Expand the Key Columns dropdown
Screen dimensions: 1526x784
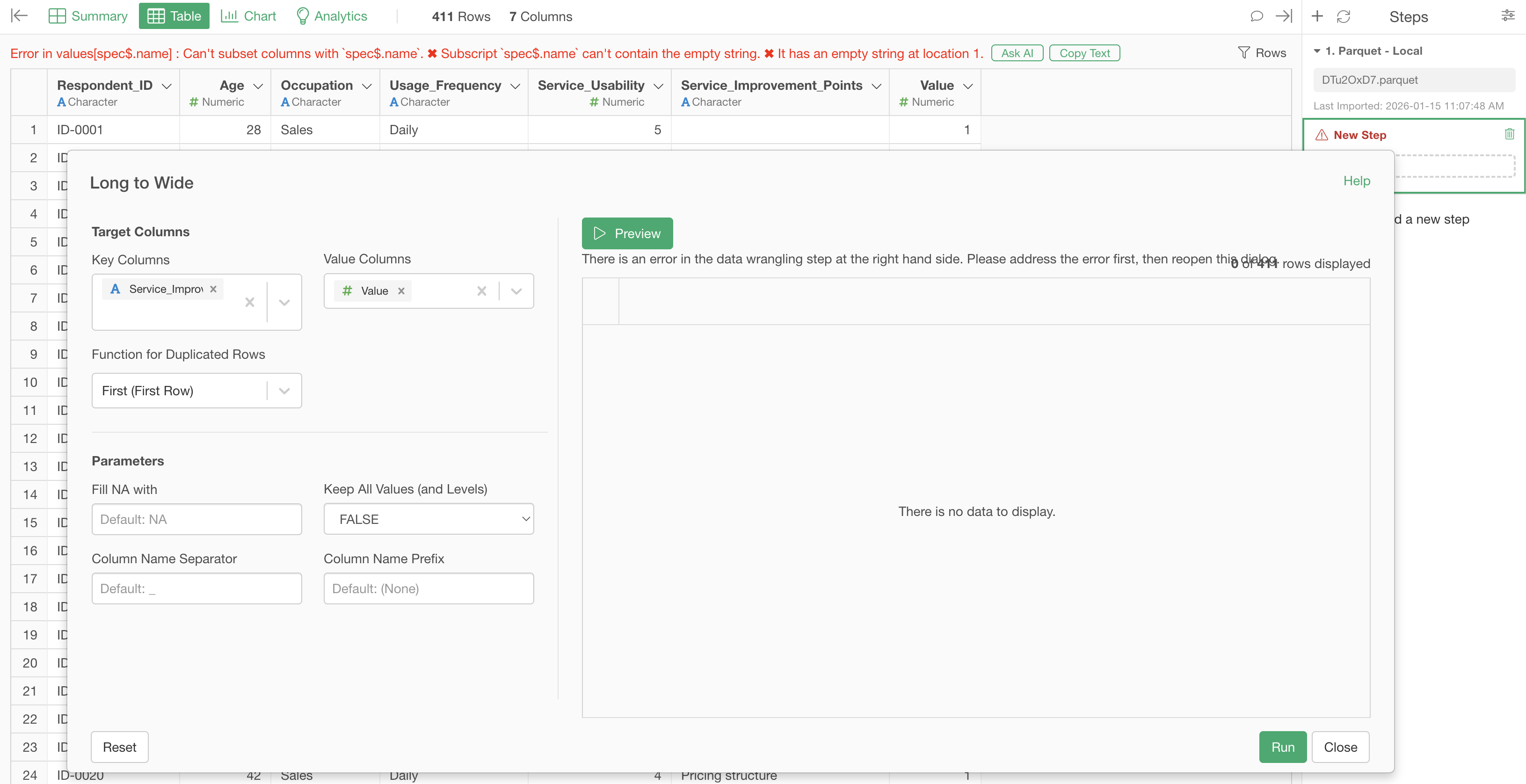pyautogui.click(x=284, y=303)
